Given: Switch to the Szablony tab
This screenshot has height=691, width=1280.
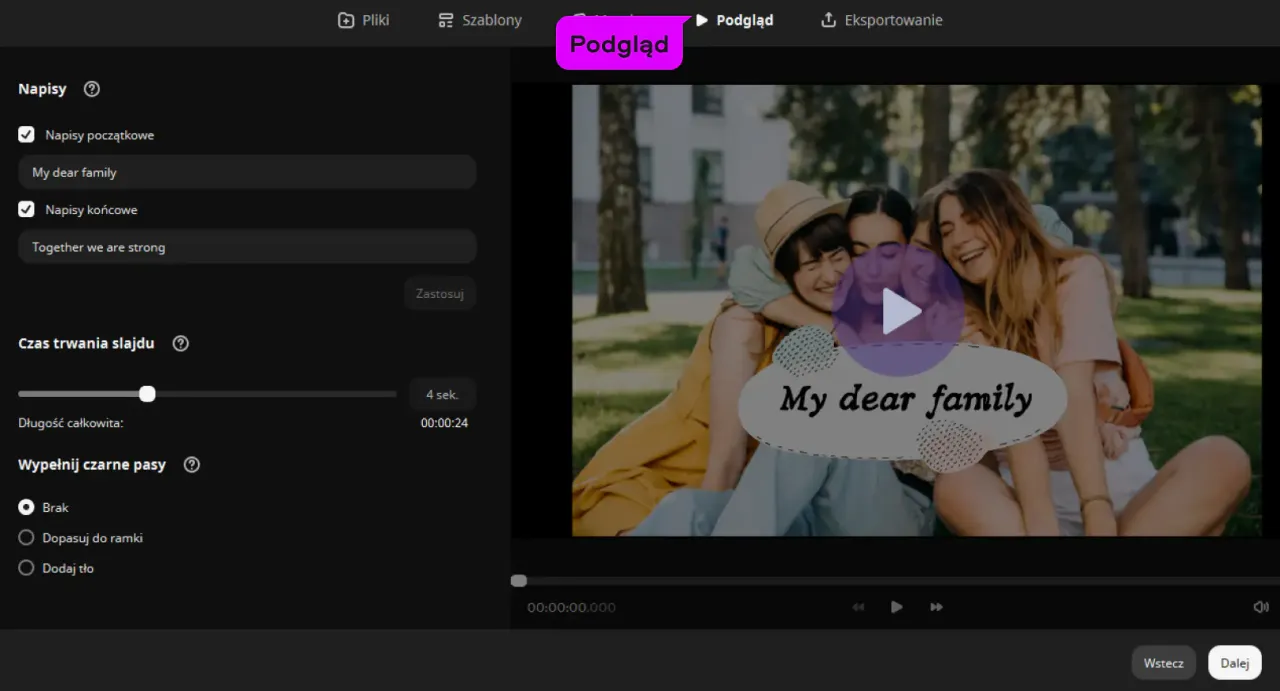Looking at the screenshot, I should [x=480, y=20].
